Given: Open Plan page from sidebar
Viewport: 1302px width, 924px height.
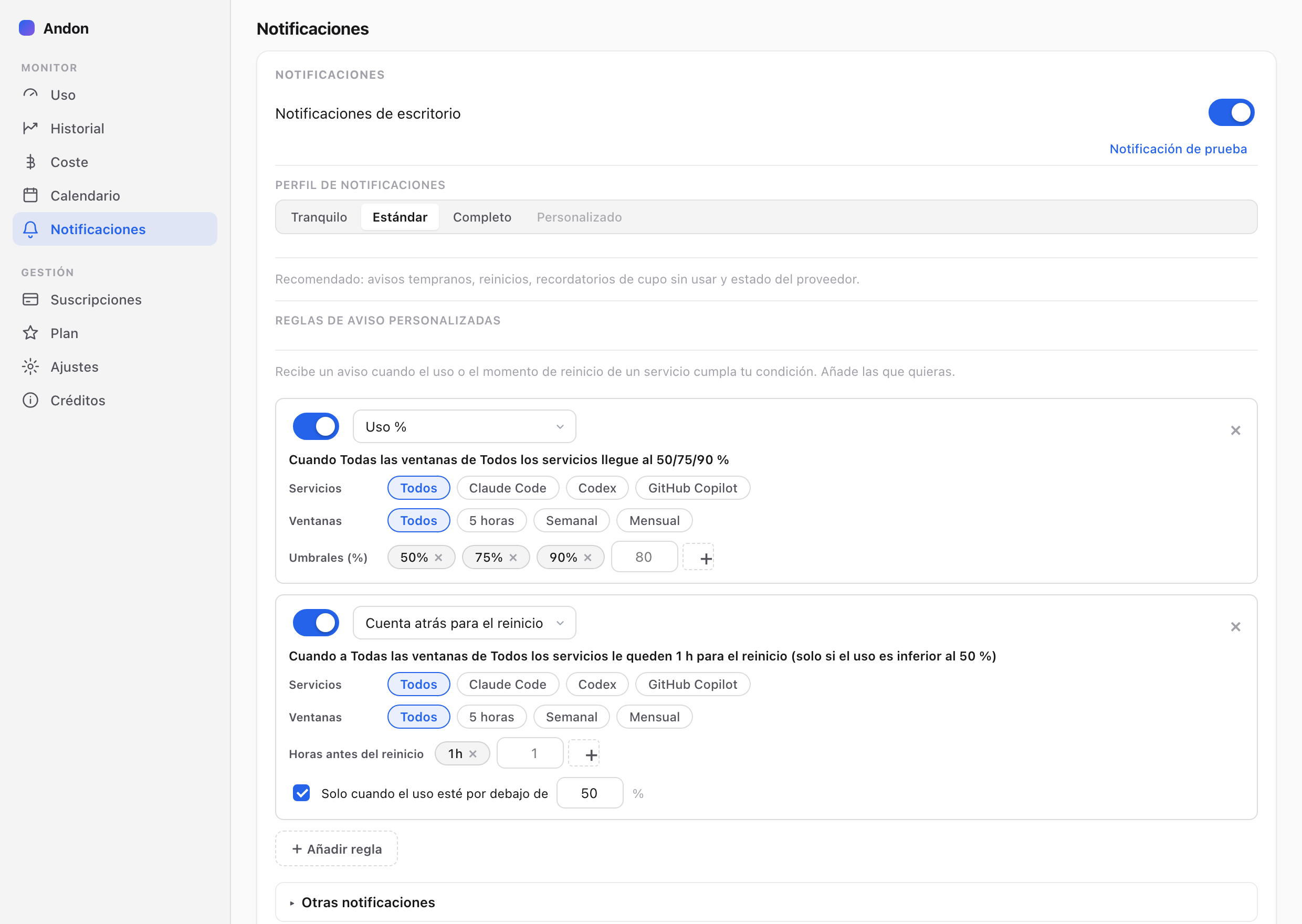Looking at the screenshot, I should [115, 333].
